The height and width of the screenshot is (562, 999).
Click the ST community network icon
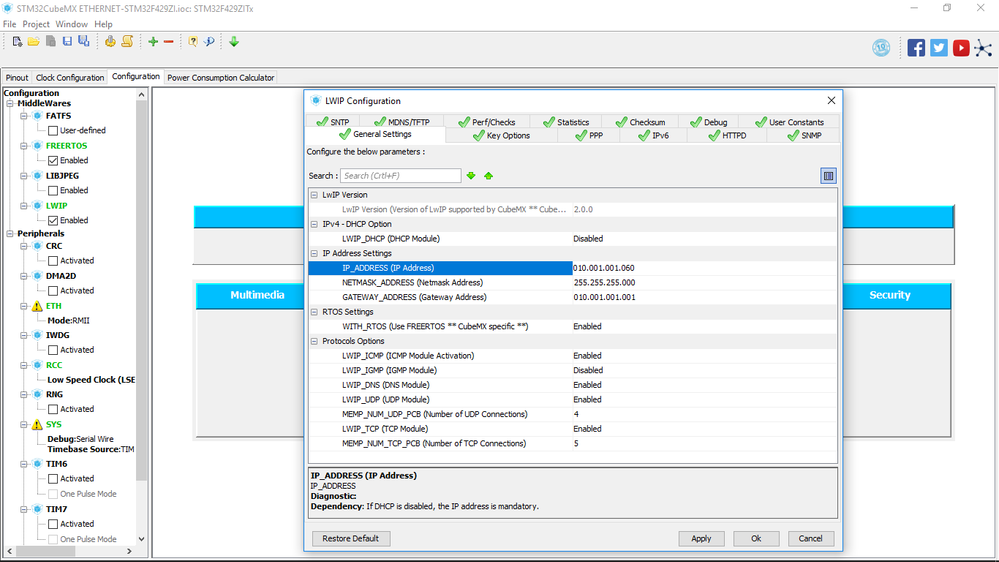point(983,48)
